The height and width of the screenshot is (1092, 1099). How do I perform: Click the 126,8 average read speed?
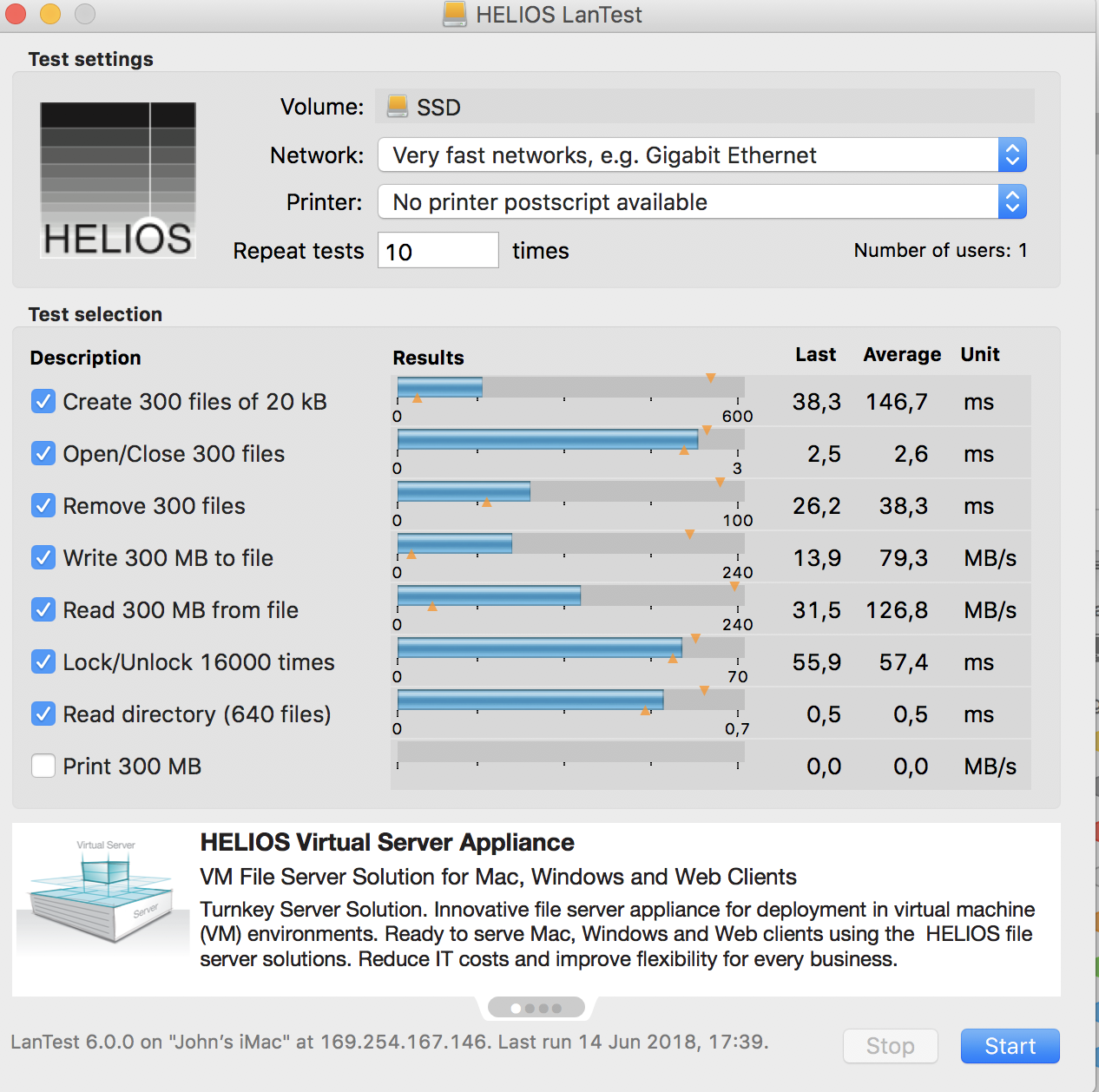(897, 610)
